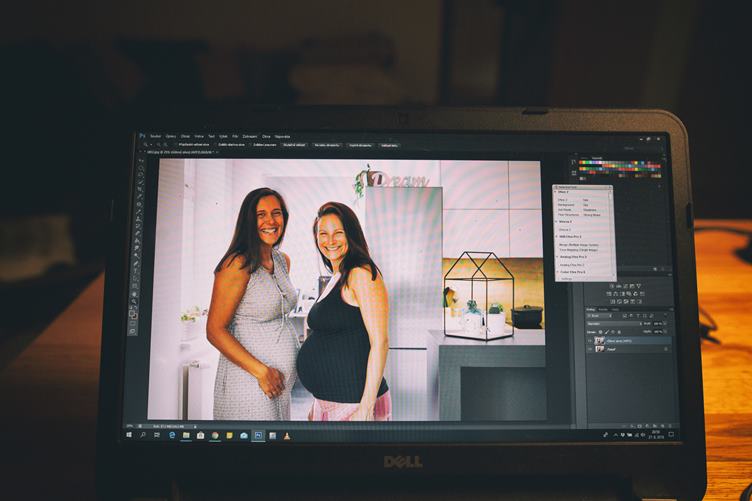Add a Levels adjustment
Viewport: 752px width, 501px height.
pos(619,286)
